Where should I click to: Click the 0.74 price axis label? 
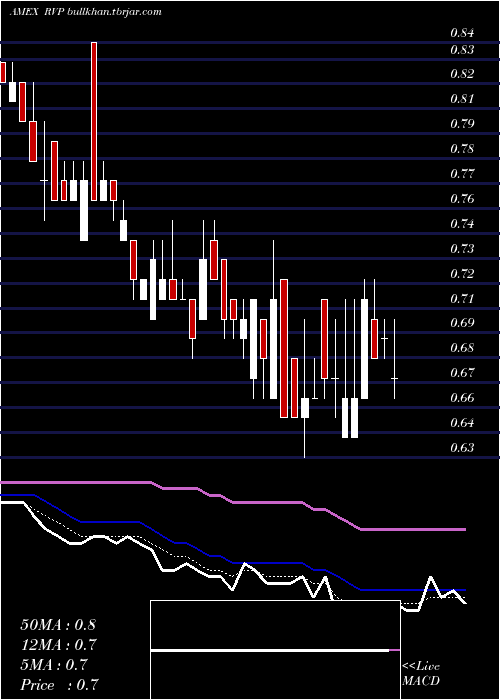pyautogui.click(x=462, y=224)
